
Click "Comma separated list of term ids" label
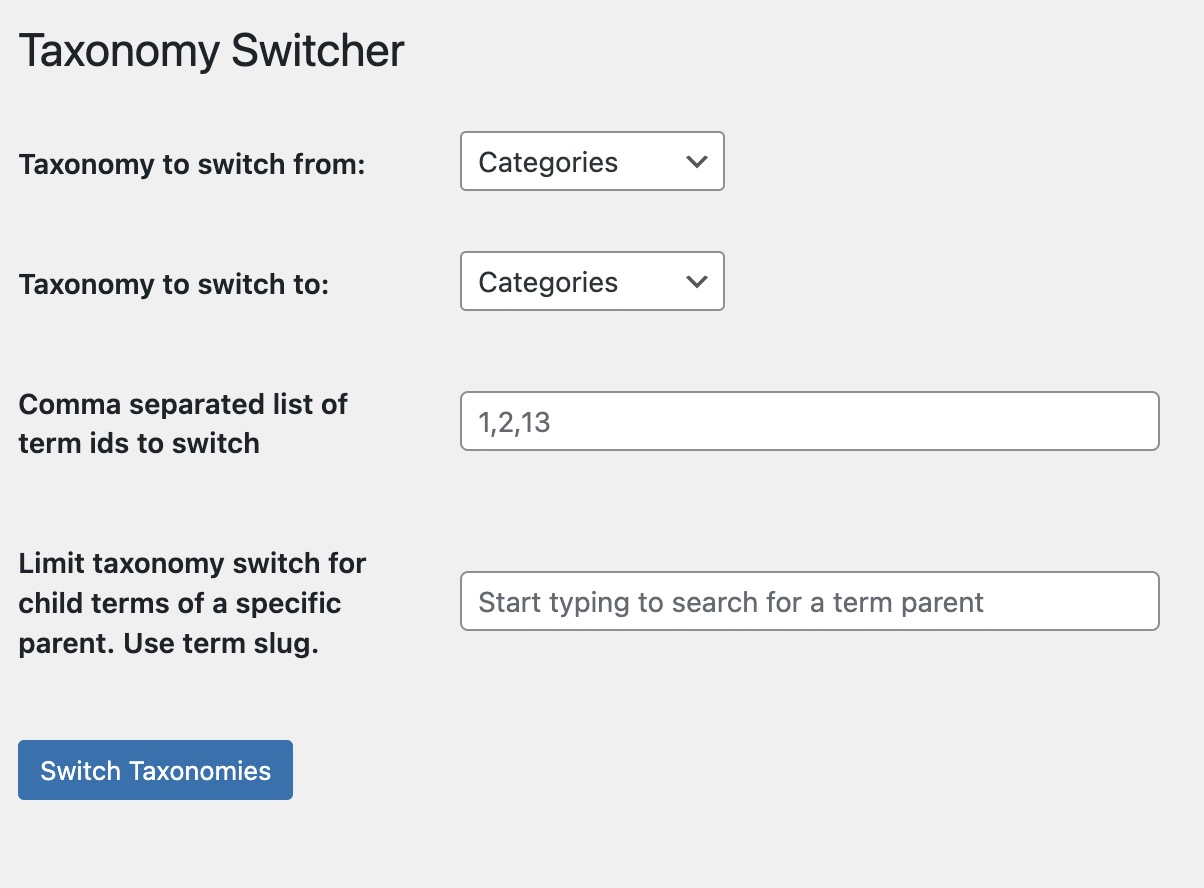(183, 404)
